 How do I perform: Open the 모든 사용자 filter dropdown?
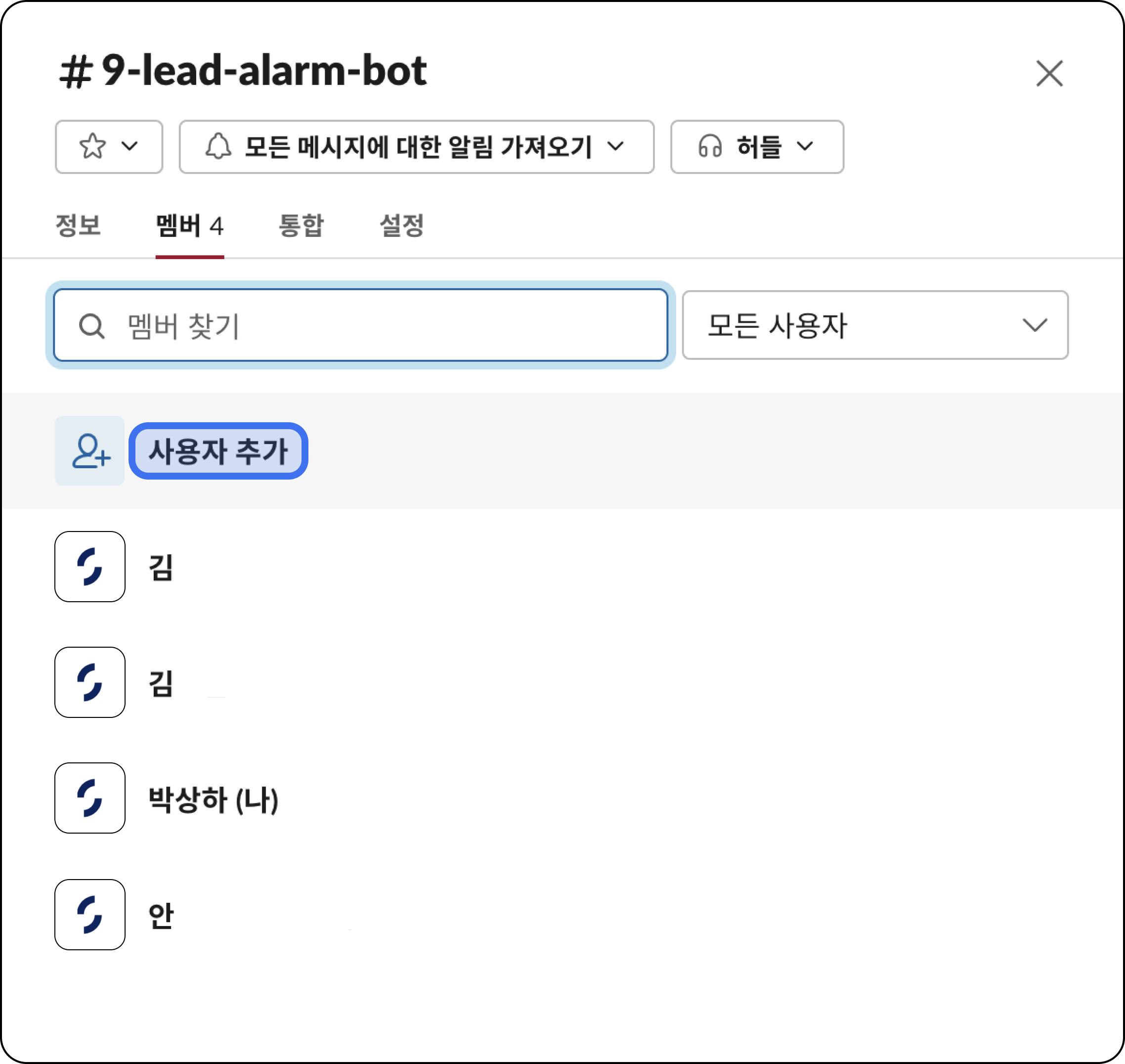[x=875, y=325]
